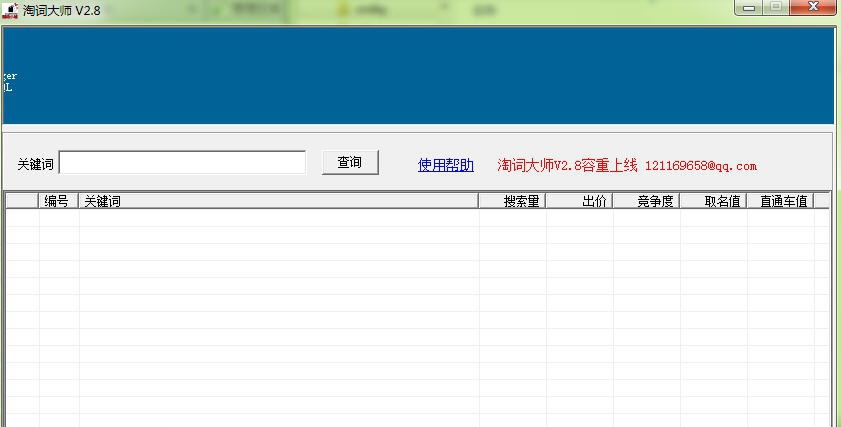Open the 使用帮助 link
Image resolution: width=841 pixels, height=427 pixels.
tap(446, 165)
